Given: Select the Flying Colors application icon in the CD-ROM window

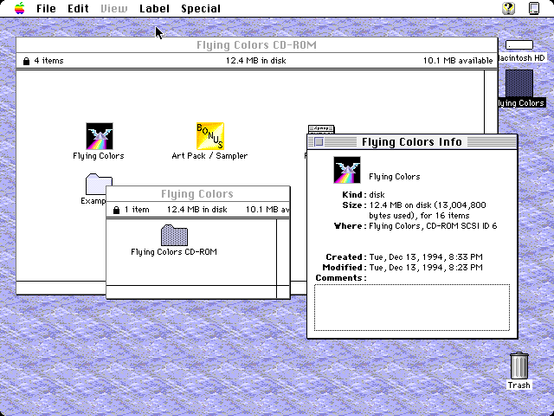Looking at the screenshot, I should 100,136.
